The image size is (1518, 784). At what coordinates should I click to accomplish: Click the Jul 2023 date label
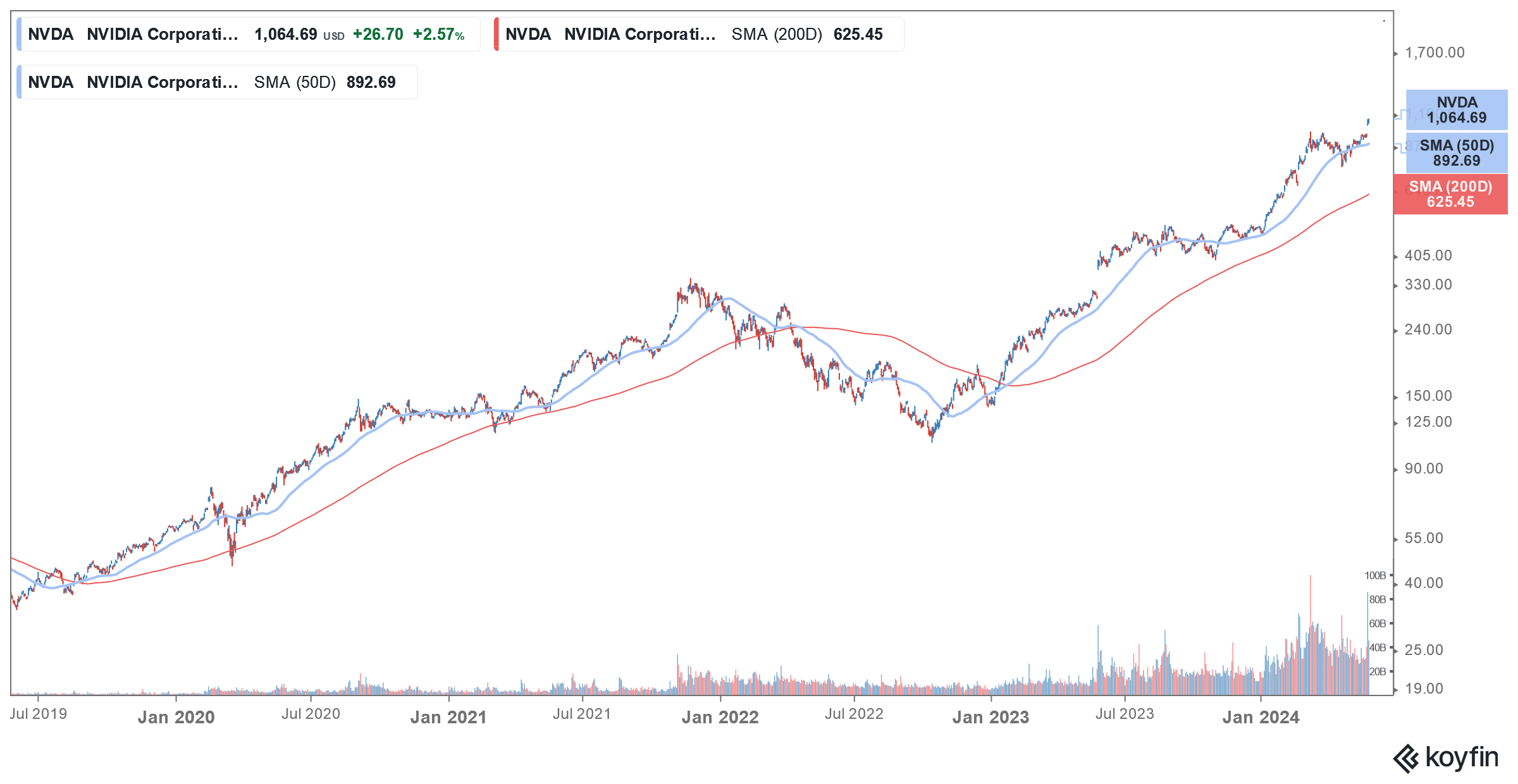1125,714
